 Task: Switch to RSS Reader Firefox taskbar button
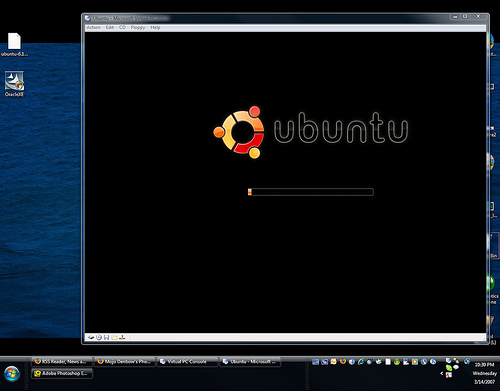(61, 362)
